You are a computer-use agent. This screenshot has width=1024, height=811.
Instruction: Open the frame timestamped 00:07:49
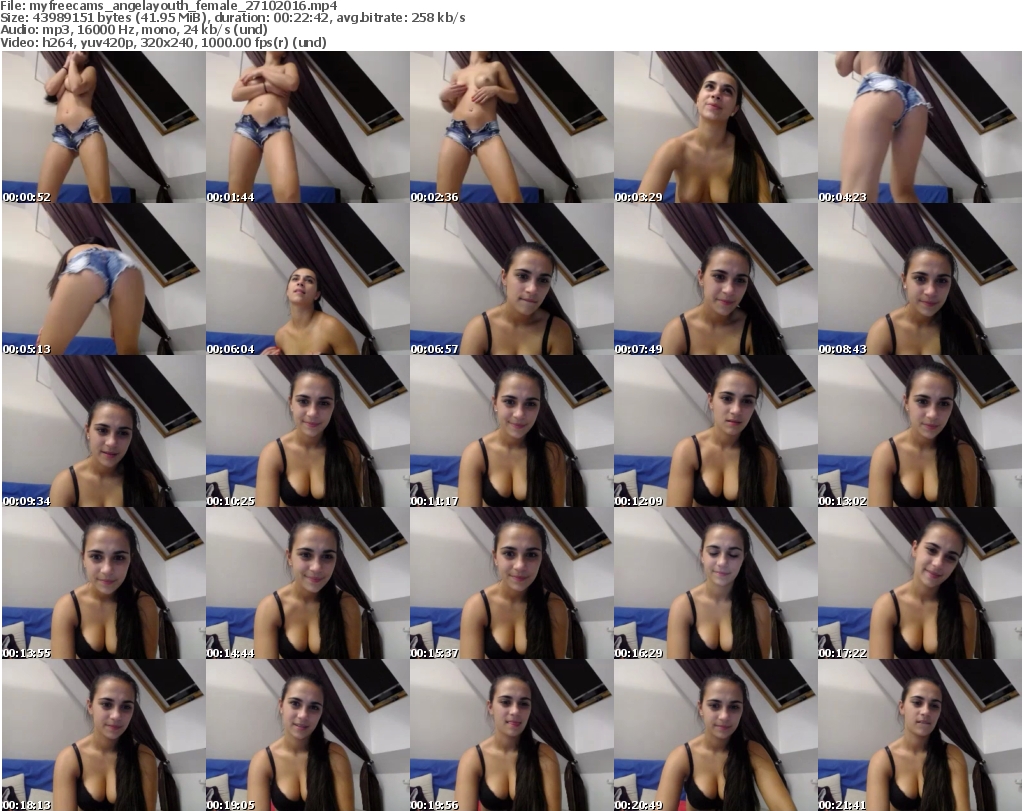(x=715, y=279)
